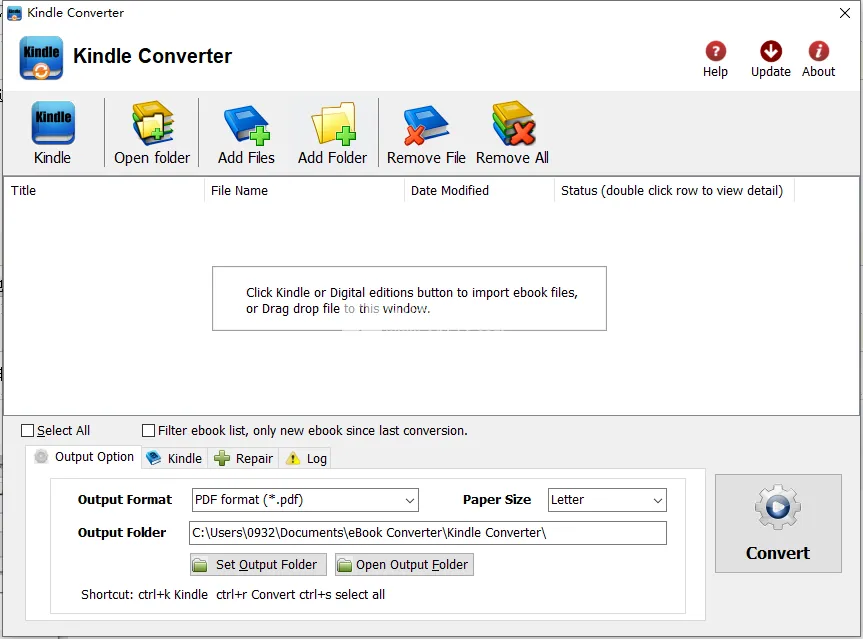Click the Kindle Converter logo in header
Screen dimensions: 863x639
[41, 58]
